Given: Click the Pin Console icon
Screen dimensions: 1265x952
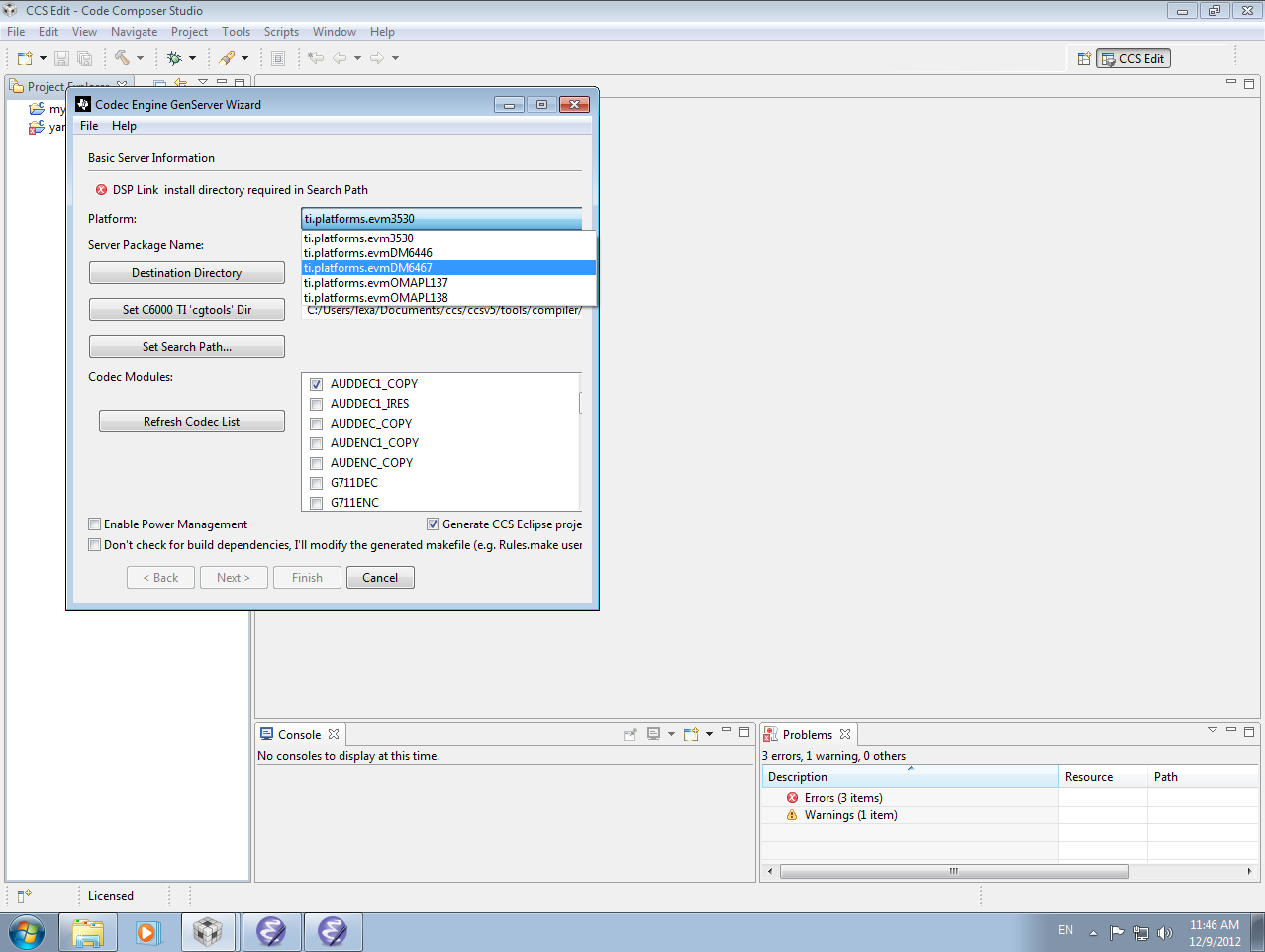Looking at the screenshot, I should tap(630, 734).
